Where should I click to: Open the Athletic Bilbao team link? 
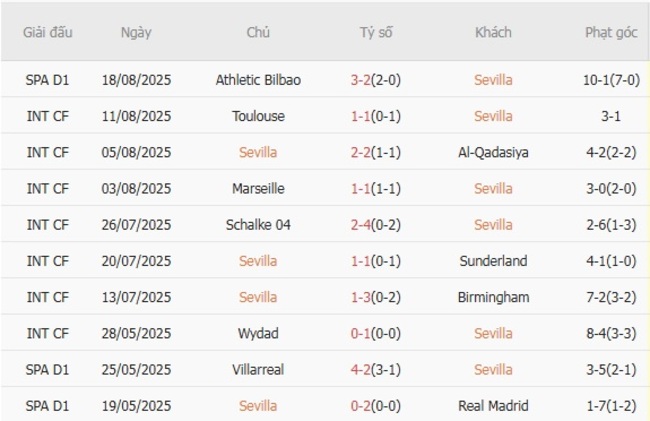click(258, 80)
